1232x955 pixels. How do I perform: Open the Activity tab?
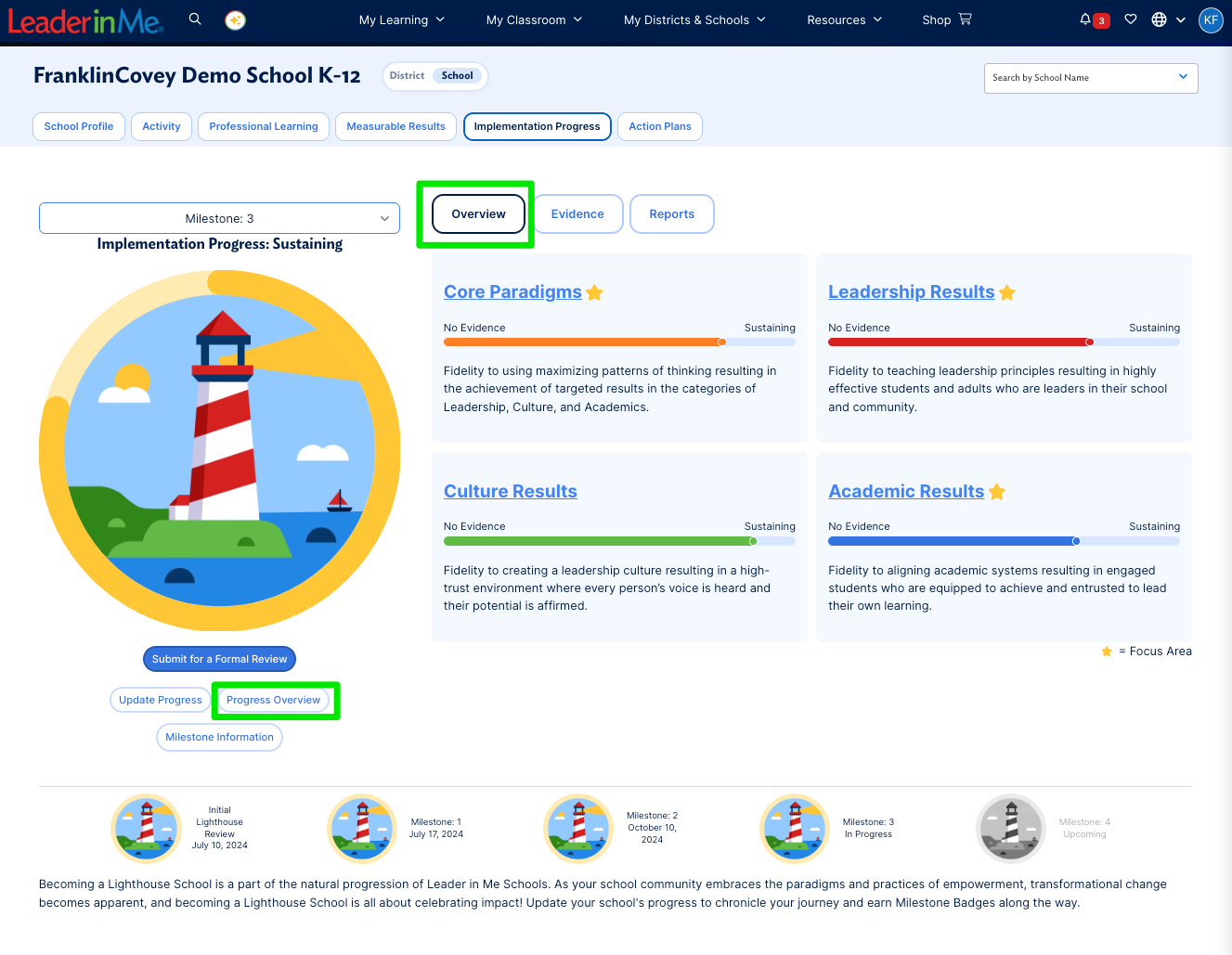click(x=162, y=126)
